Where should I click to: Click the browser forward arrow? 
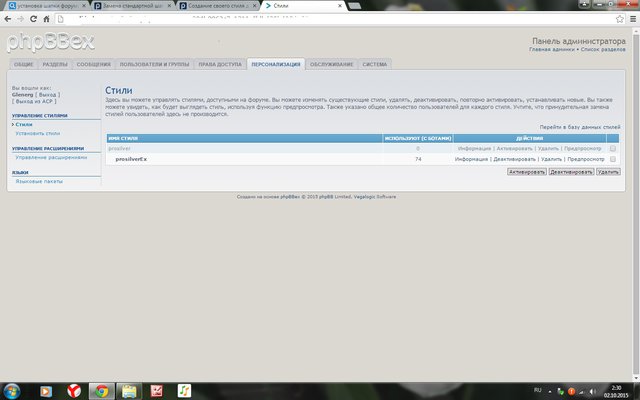click(x=20, y=19)
